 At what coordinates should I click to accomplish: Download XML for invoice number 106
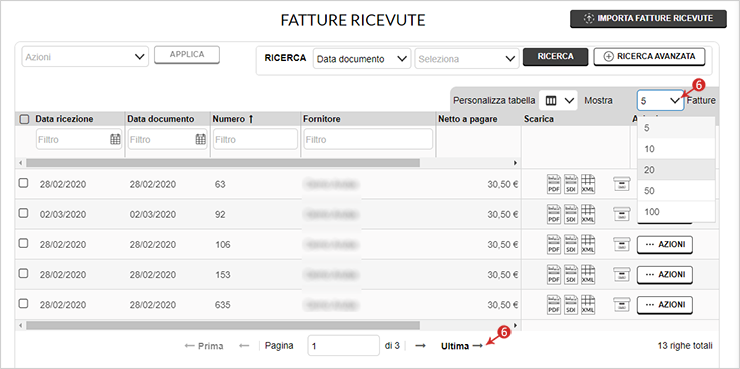tap(588, 244)
